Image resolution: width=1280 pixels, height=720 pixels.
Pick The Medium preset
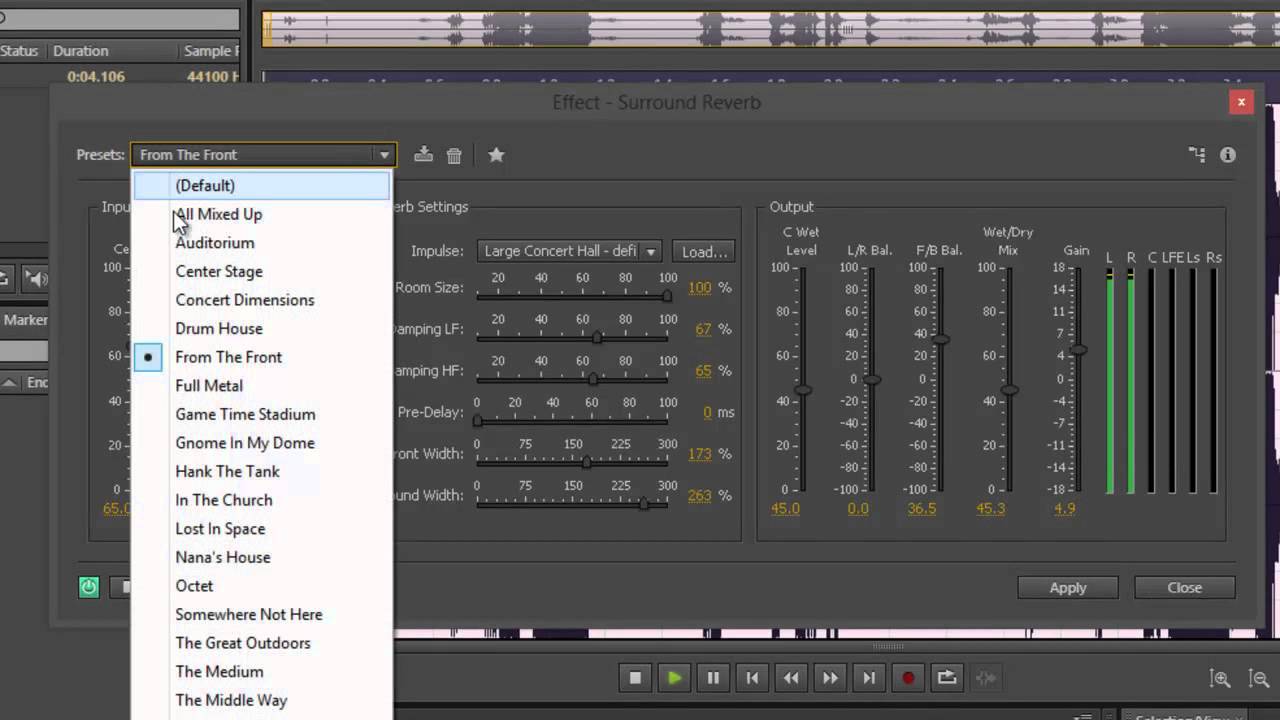(262, 672)
